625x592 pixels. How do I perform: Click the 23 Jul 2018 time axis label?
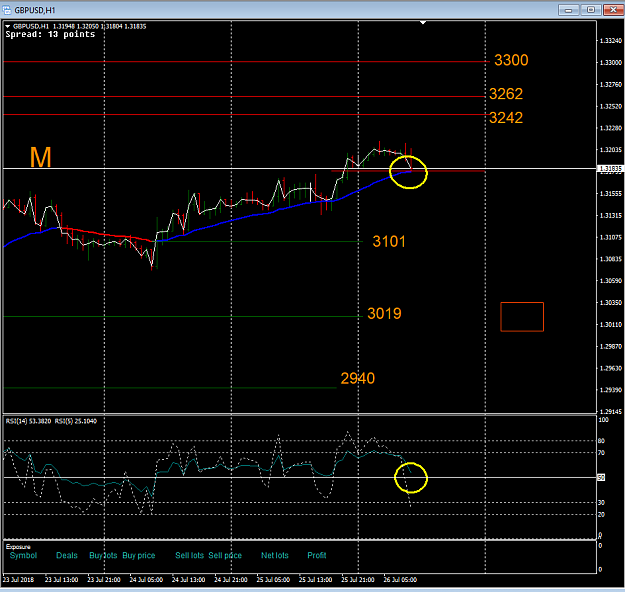tap(18, 580)
